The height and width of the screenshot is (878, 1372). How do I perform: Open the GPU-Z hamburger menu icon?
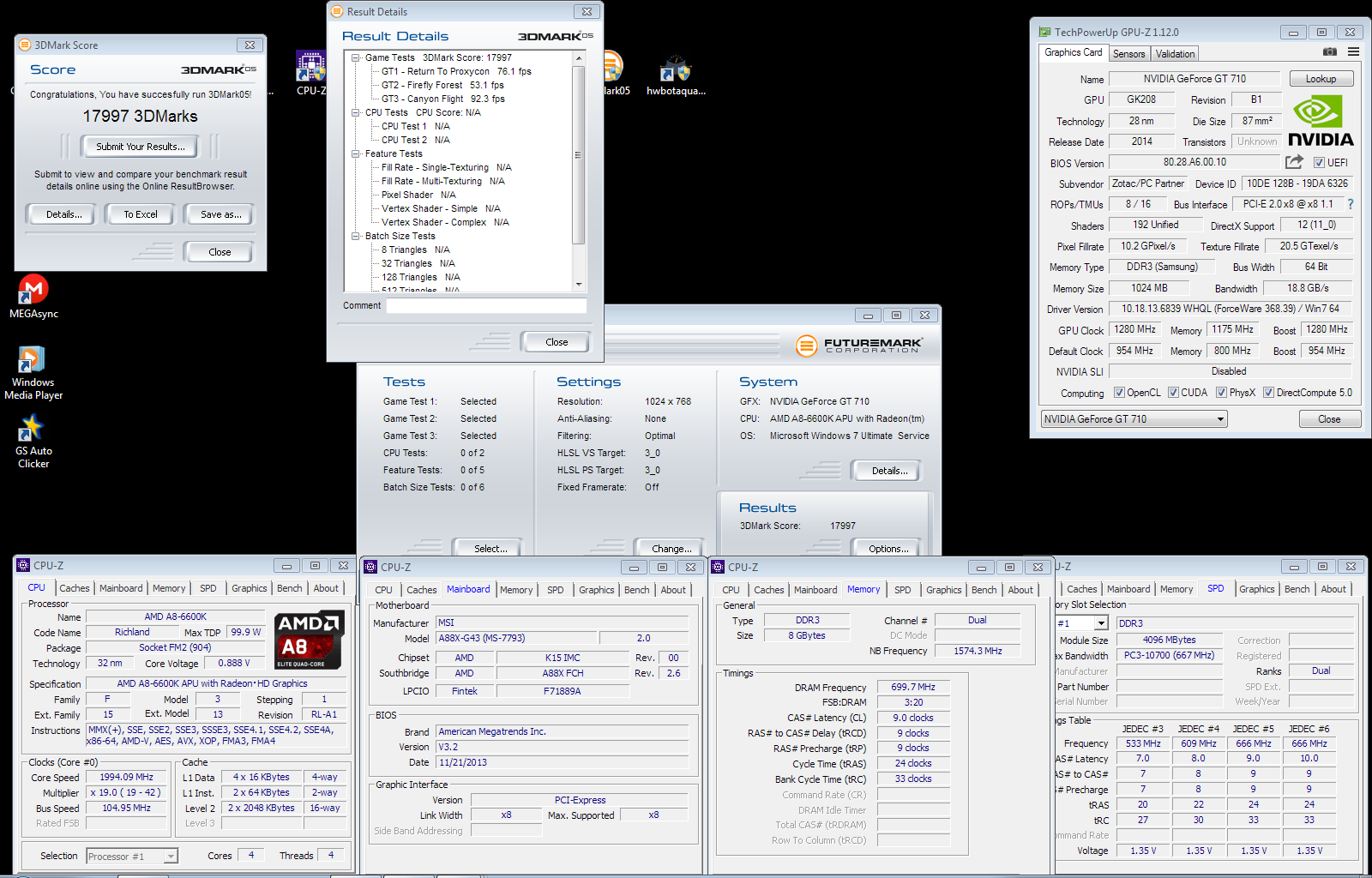[1353, 52]
